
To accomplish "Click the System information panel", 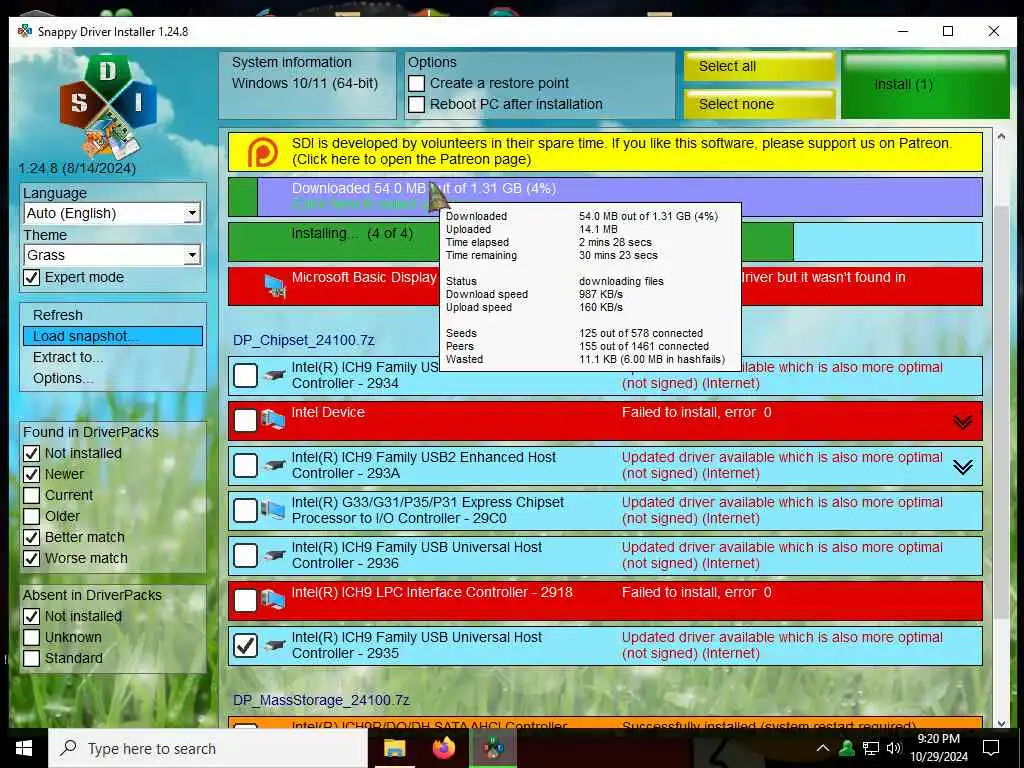I will (307, 86).
